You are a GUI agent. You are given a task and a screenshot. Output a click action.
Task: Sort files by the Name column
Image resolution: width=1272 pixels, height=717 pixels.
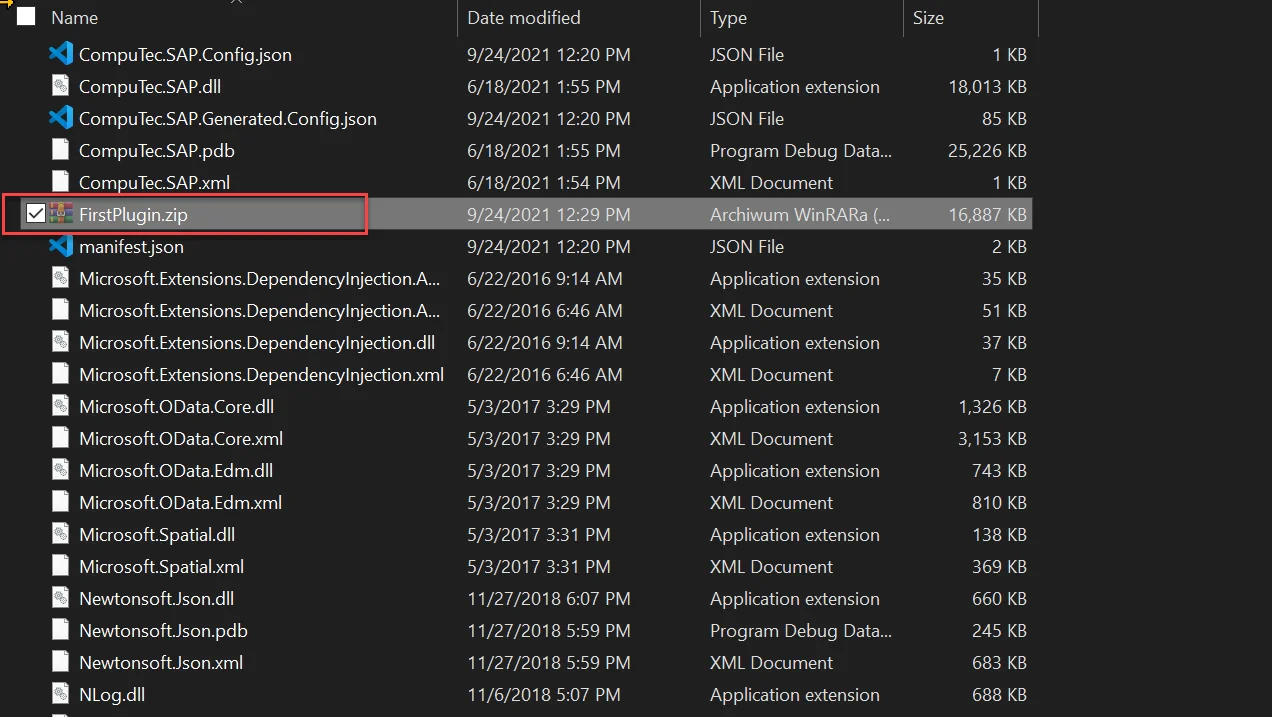click(75, 16)
